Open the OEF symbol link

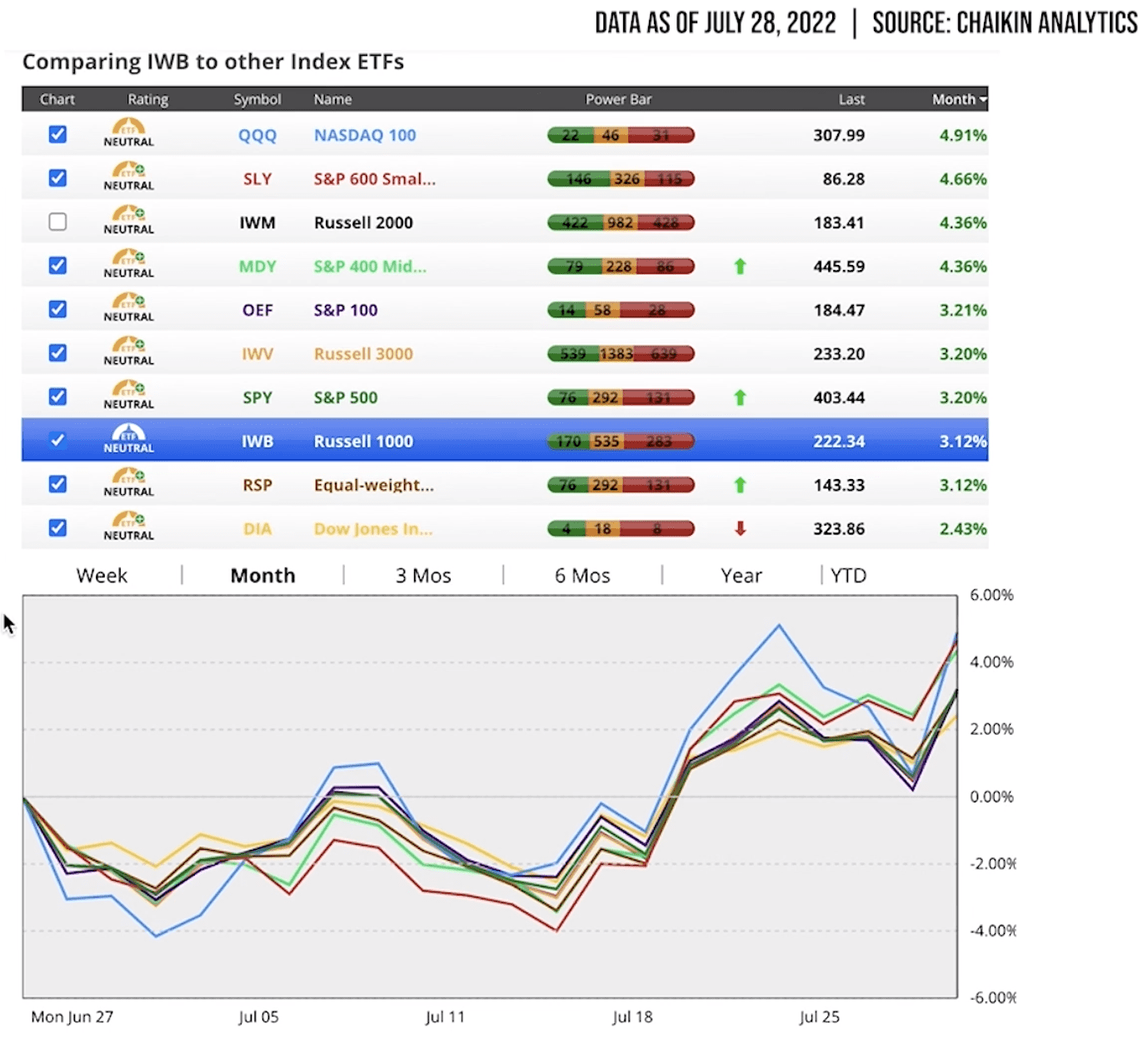[257, 310]
